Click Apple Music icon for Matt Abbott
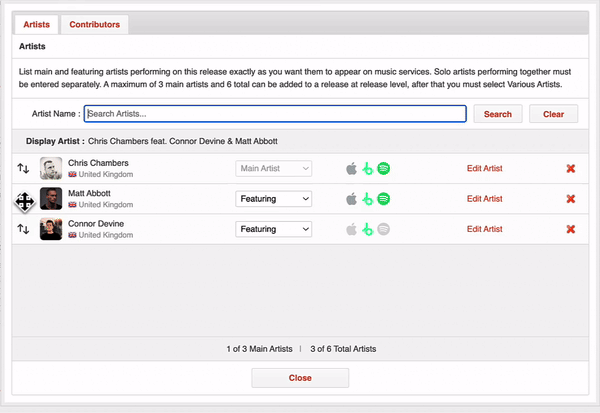This screenshot has height=413, width=600. click(351, 199)
